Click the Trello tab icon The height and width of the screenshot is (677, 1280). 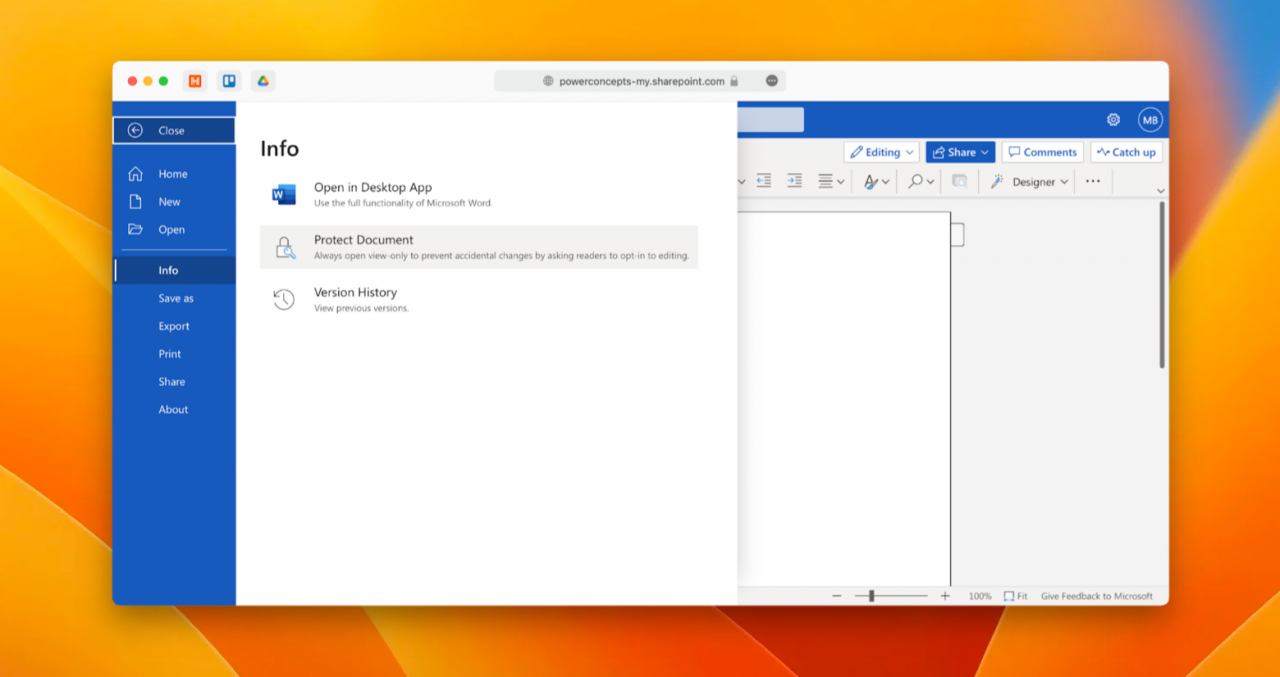229,81
